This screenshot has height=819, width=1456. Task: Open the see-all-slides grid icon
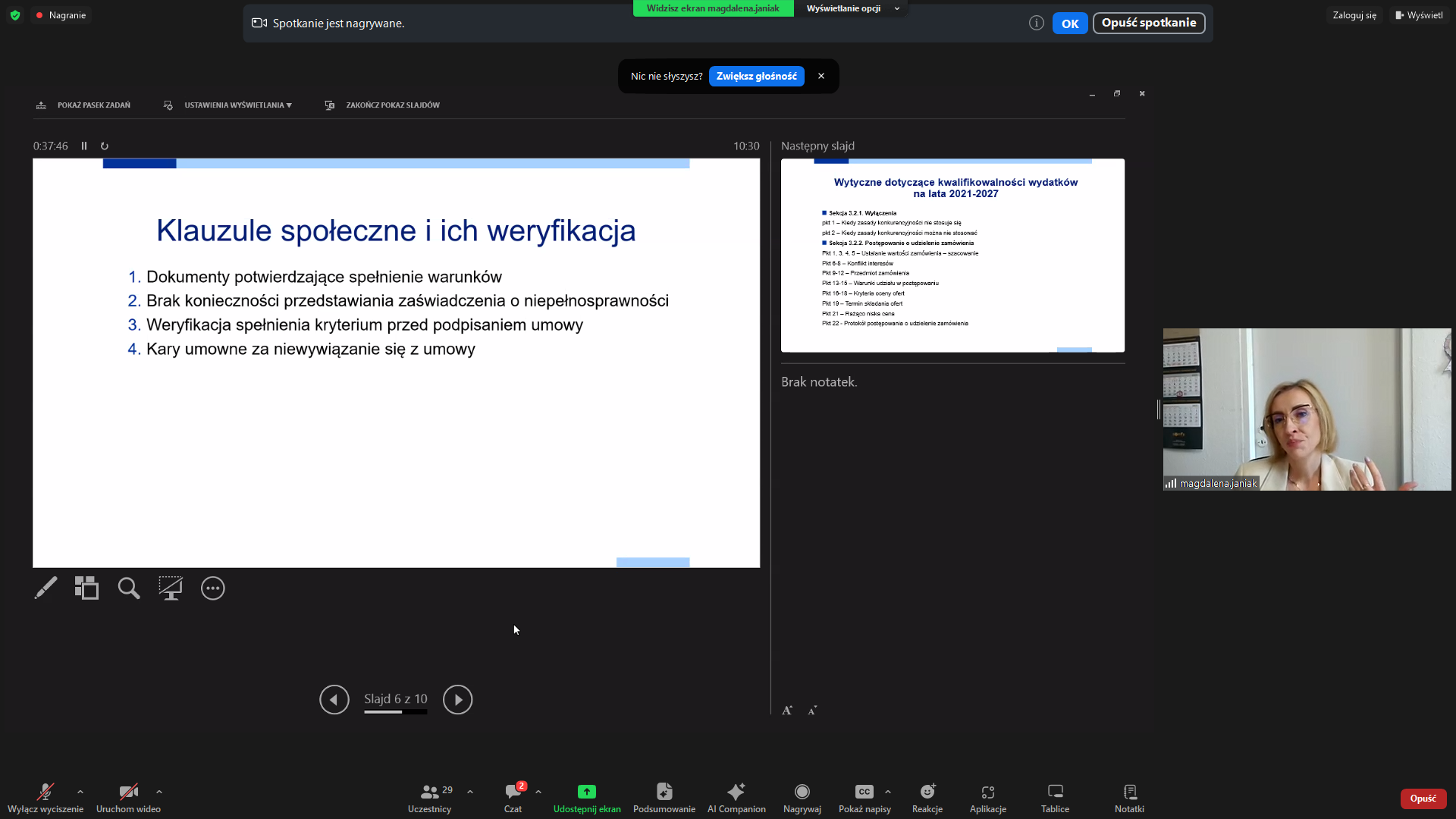pyautogui.click(x=86, y=588)
